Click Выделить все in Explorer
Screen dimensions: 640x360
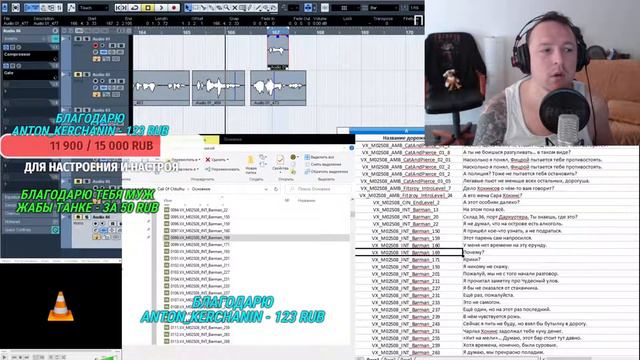pos(319,157)
